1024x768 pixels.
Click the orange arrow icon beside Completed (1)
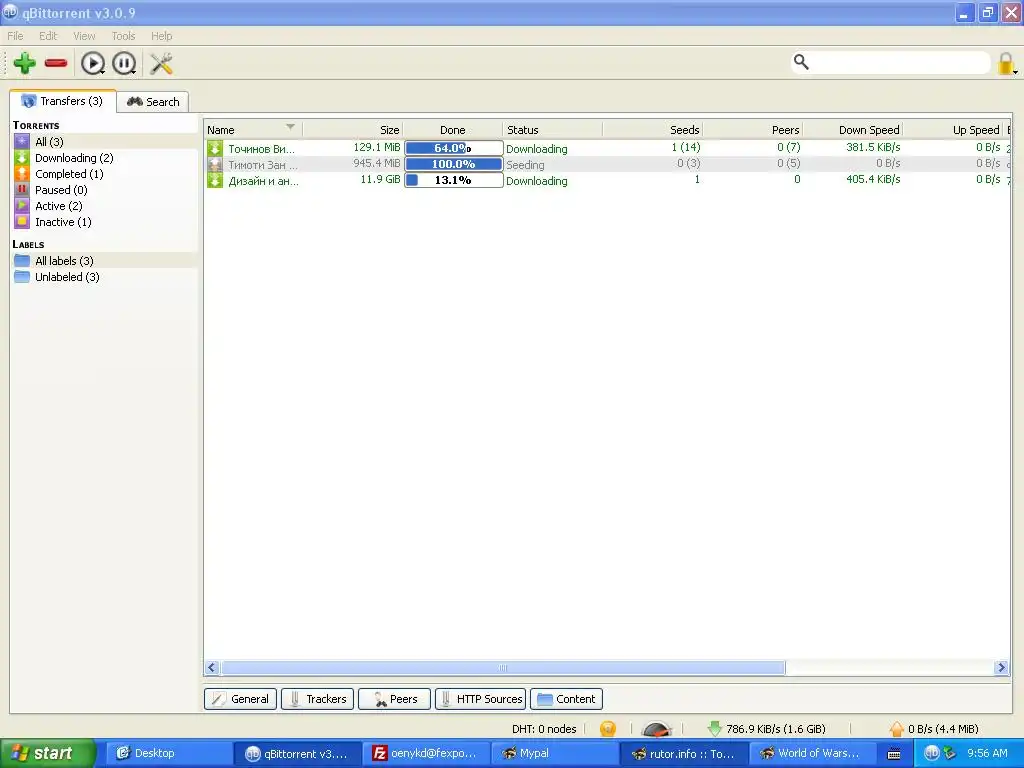pyautogui.click(x=22, y=173)
